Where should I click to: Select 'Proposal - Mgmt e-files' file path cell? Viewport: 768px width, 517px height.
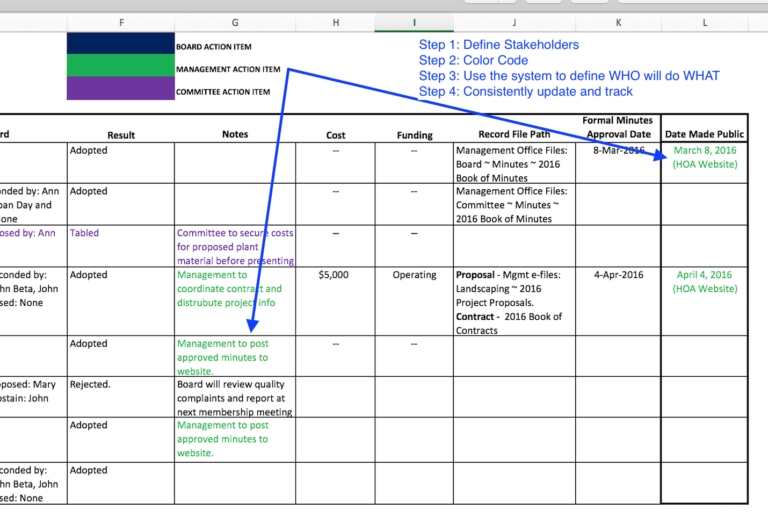tap(514, 301)
